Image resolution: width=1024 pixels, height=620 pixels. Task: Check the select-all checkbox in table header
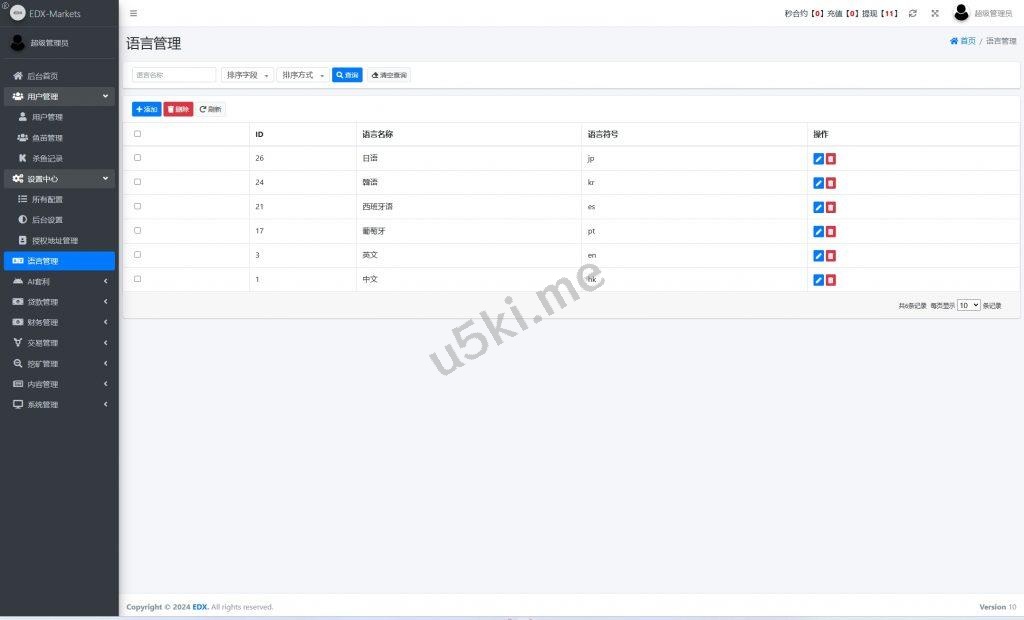click(138, 134)
